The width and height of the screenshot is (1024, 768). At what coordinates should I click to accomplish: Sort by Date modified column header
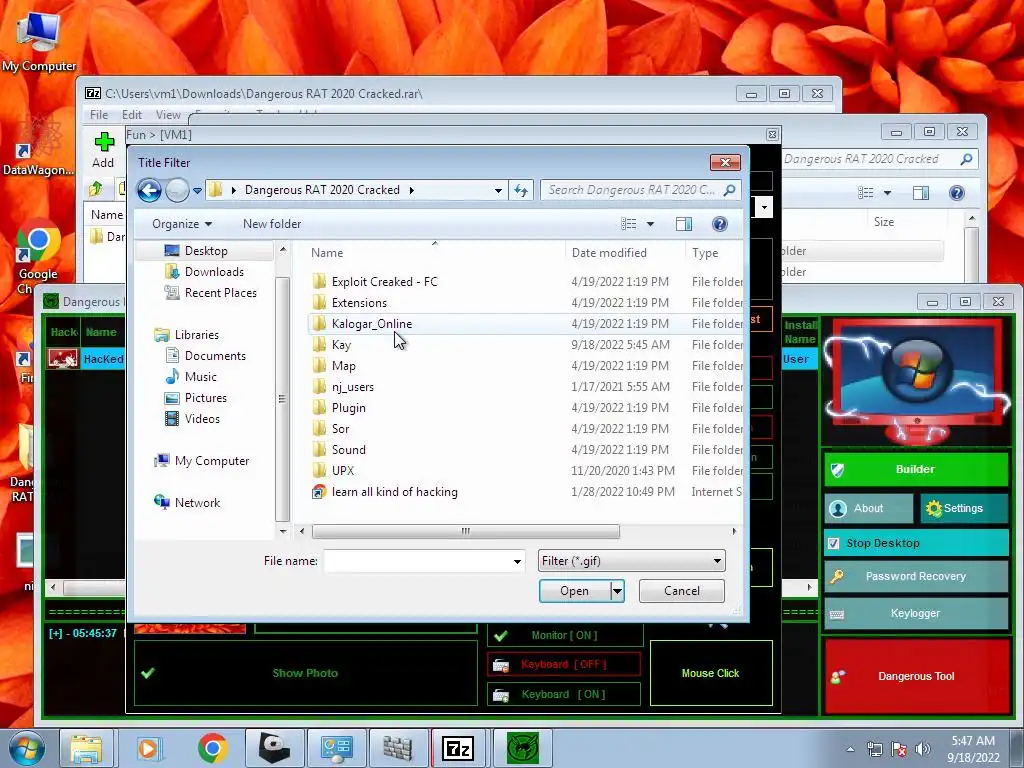609,253
